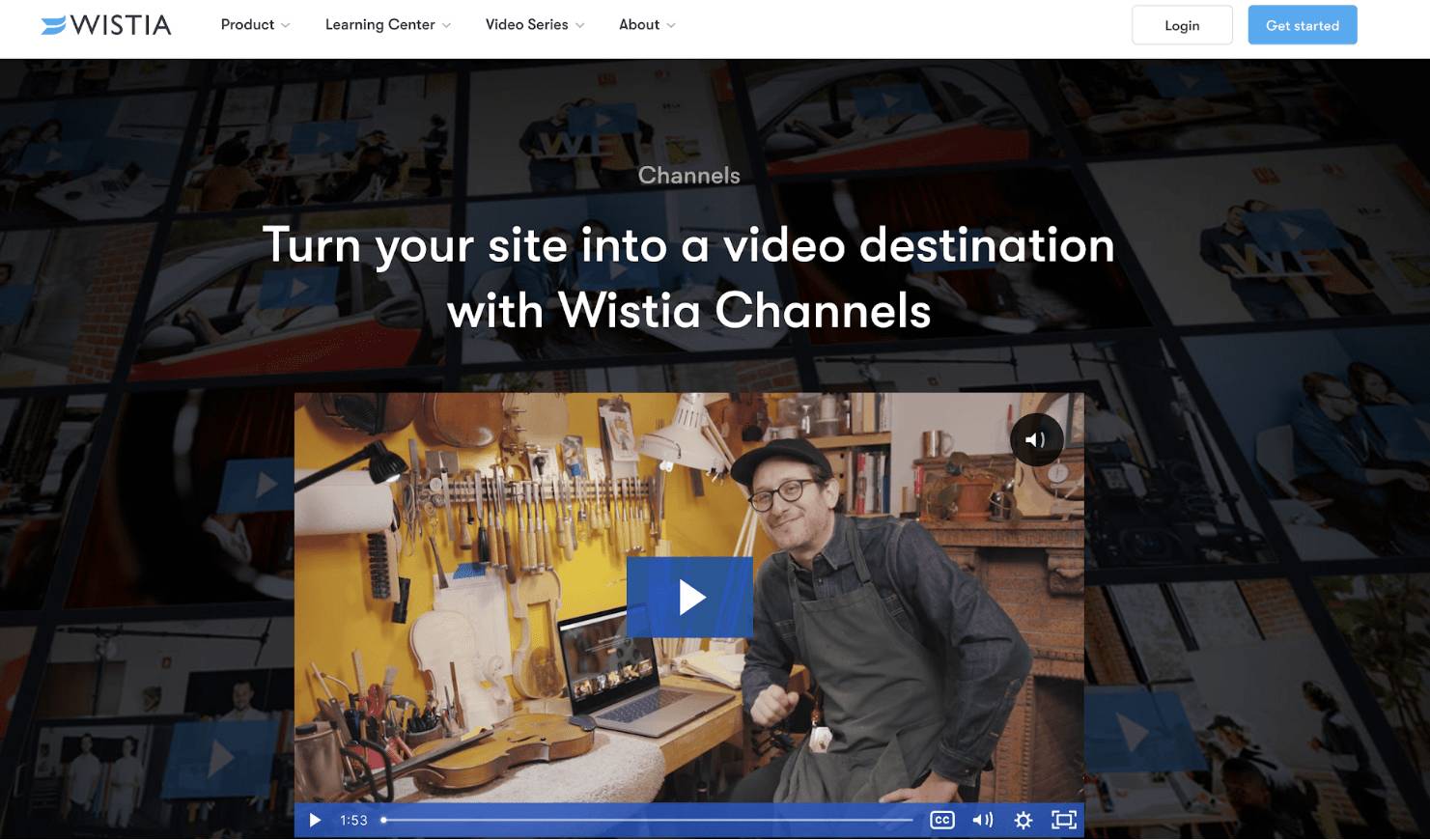Click the playhead dot at timeline start
The width and height of the screenshot is (1430, 840).
click(x=383, y=820)
